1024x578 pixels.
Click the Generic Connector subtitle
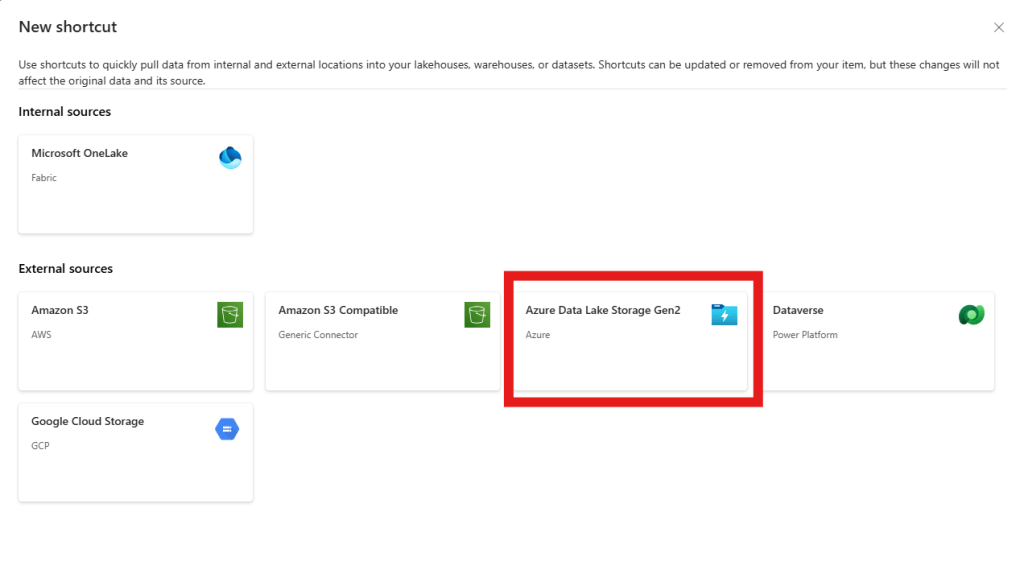click(x=318, y=335)
